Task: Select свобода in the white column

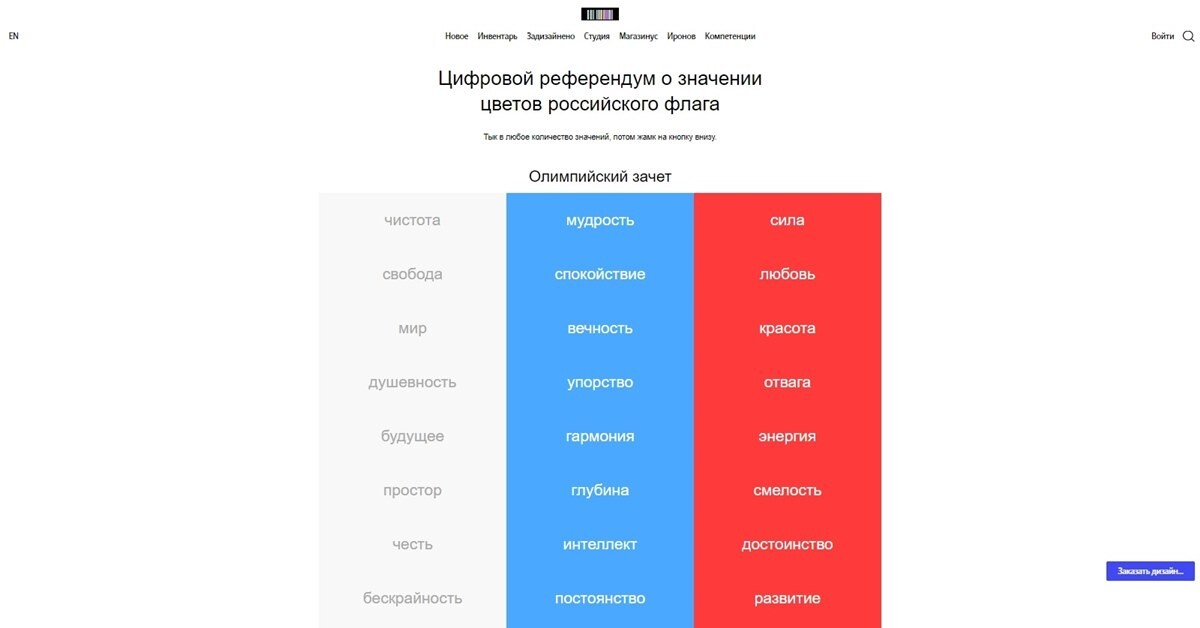Action: coord(412,274)
